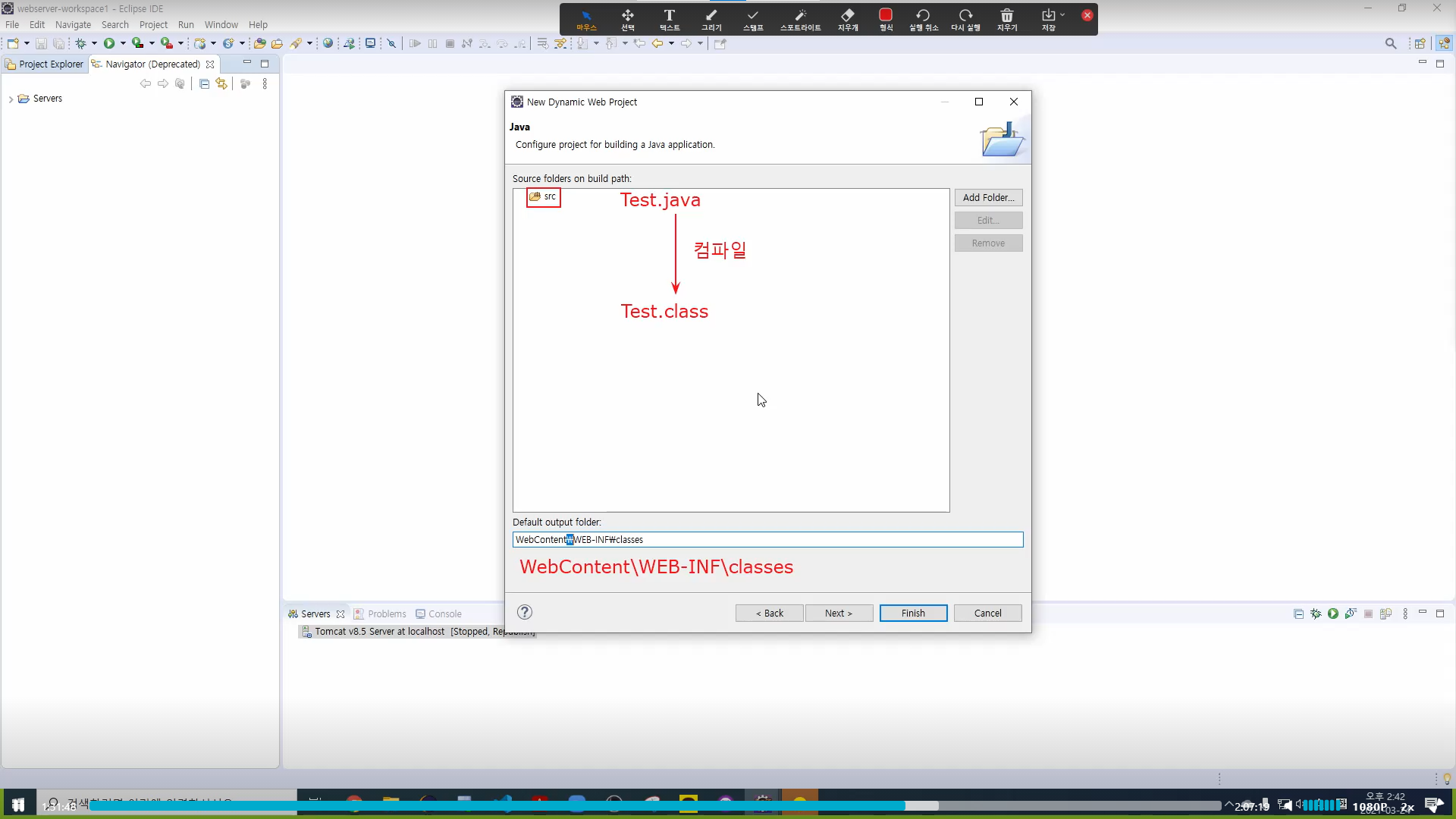Open the Run button dropdown arrow
This screenshot has height=819, width=1456.
[x=123, y=43]
